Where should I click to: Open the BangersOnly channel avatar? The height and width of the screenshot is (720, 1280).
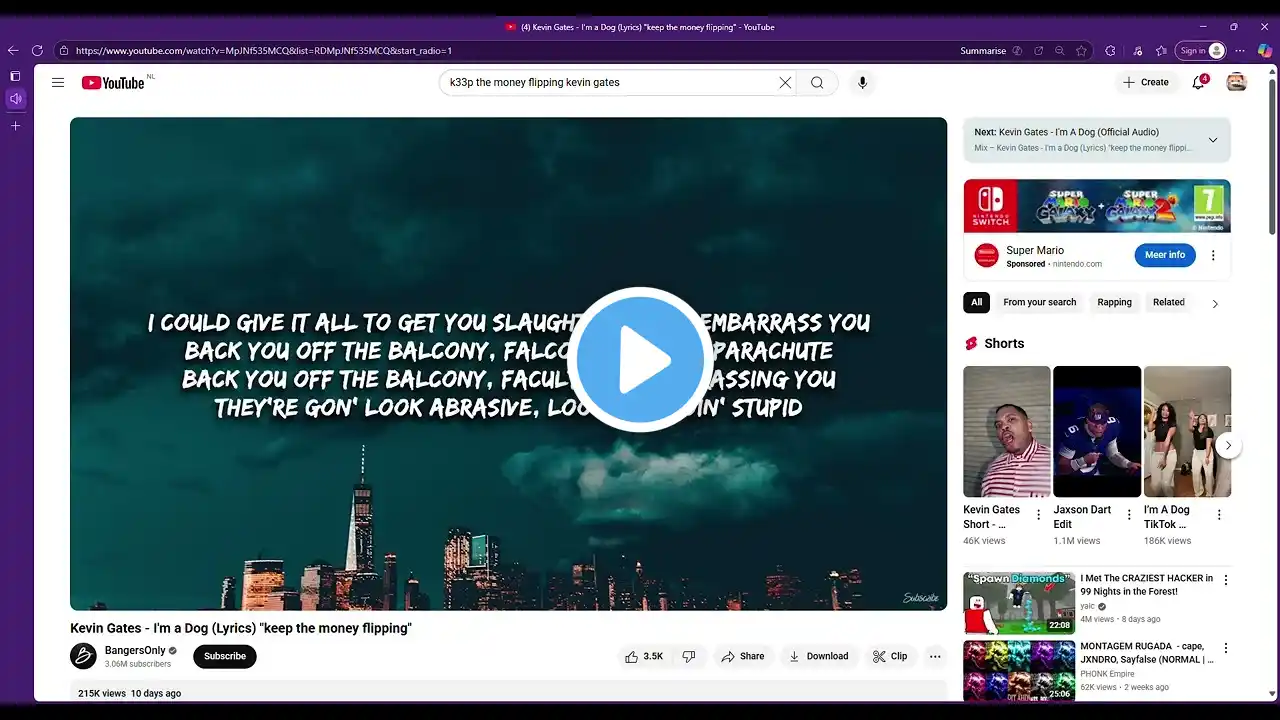83,656
